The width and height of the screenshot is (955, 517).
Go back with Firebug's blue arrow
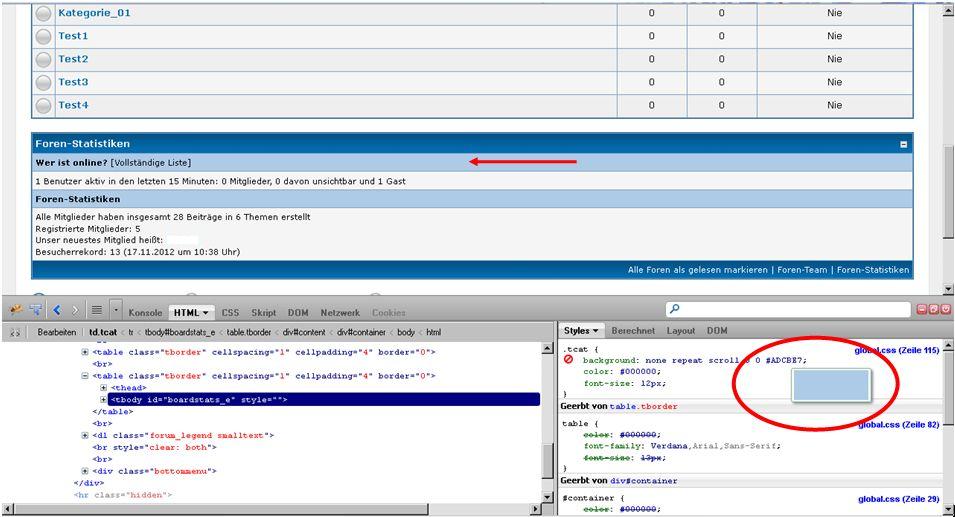coord(57,310)
